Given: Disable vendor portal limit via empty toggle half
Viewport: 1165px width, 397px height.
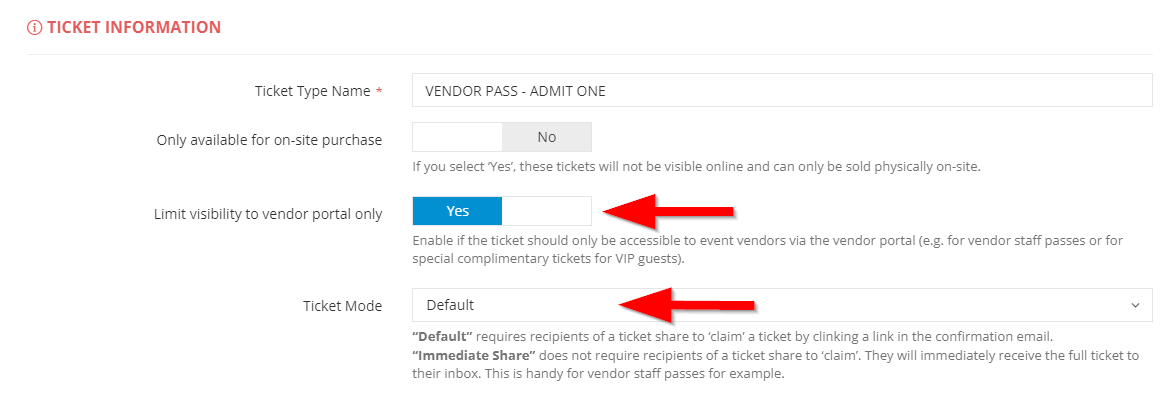Looking at the screenshot, I should [x=547, y=211].
